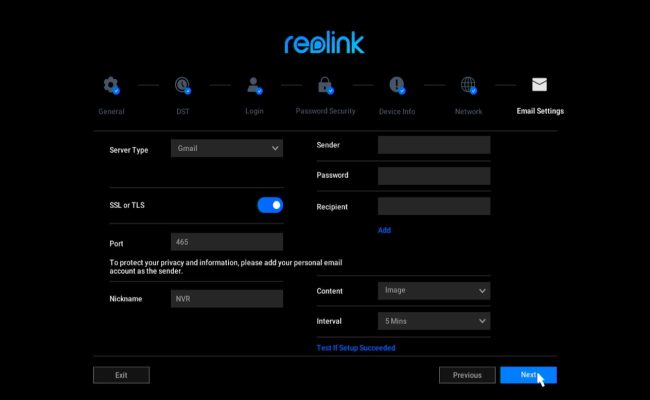Open the Server Type Gmail dropdown

227,149
